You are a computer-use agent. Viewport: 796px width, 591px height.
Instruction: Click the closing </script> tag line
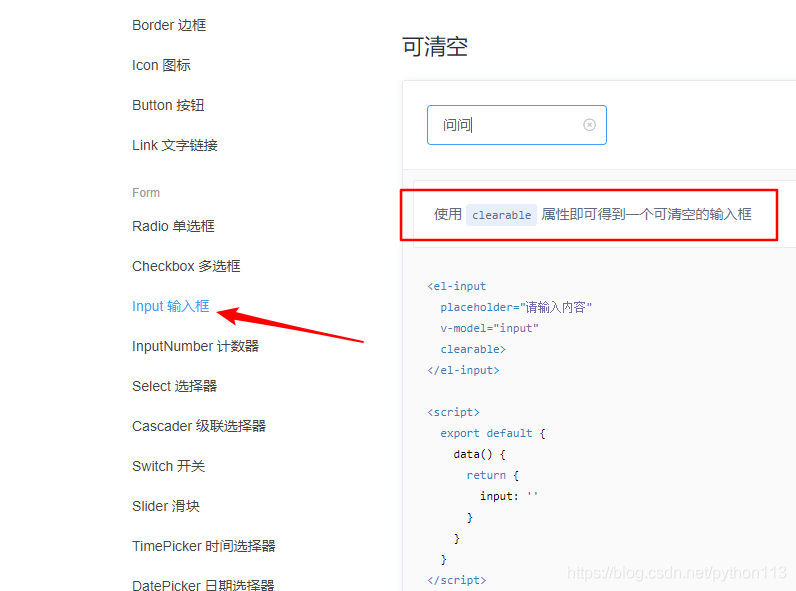click(x=457, y=580)
